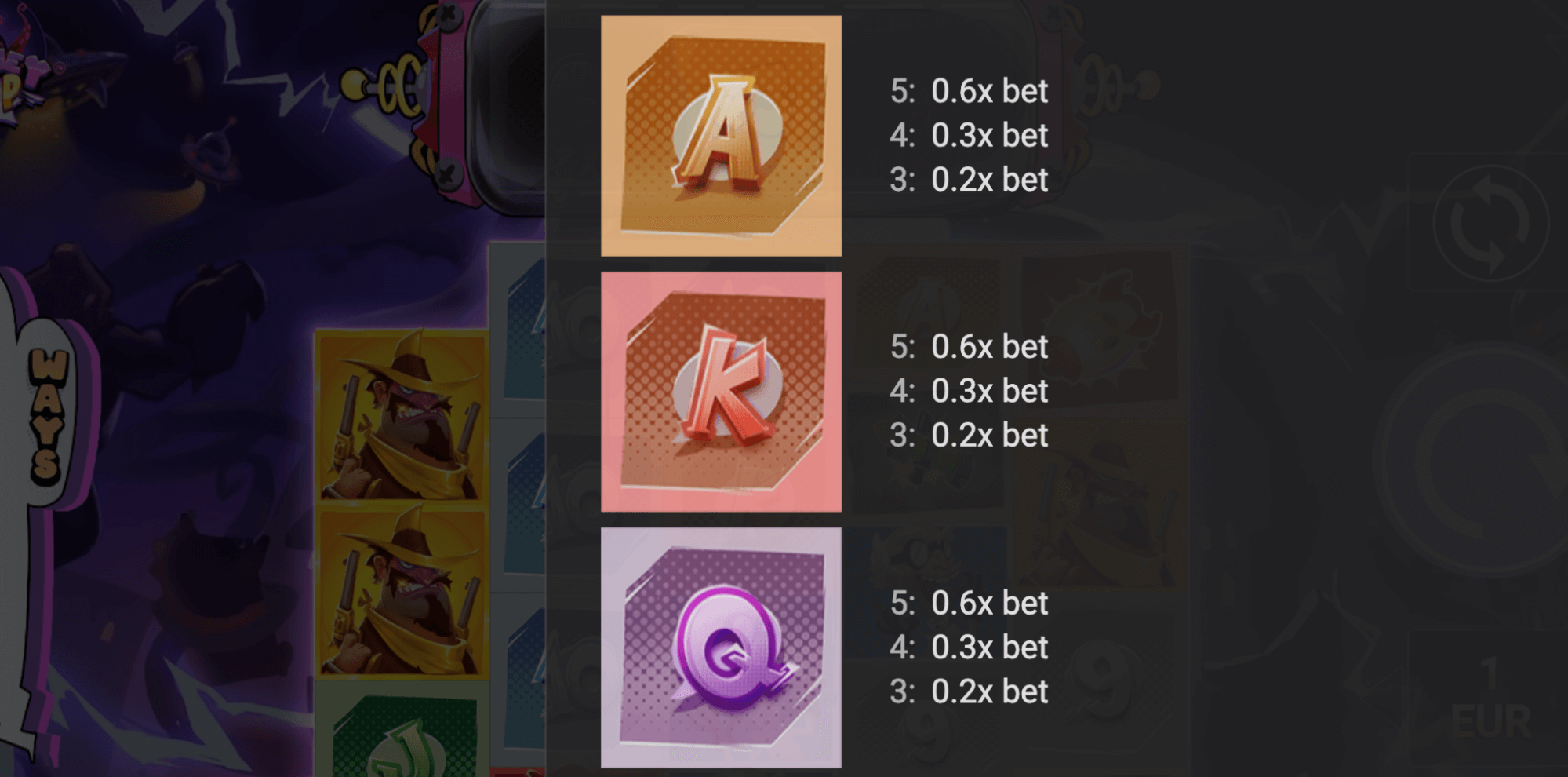The image size is (1568, 777).
Task: Click Q symbol 5: 0.6x bet payout
Action: coord(969,603)
